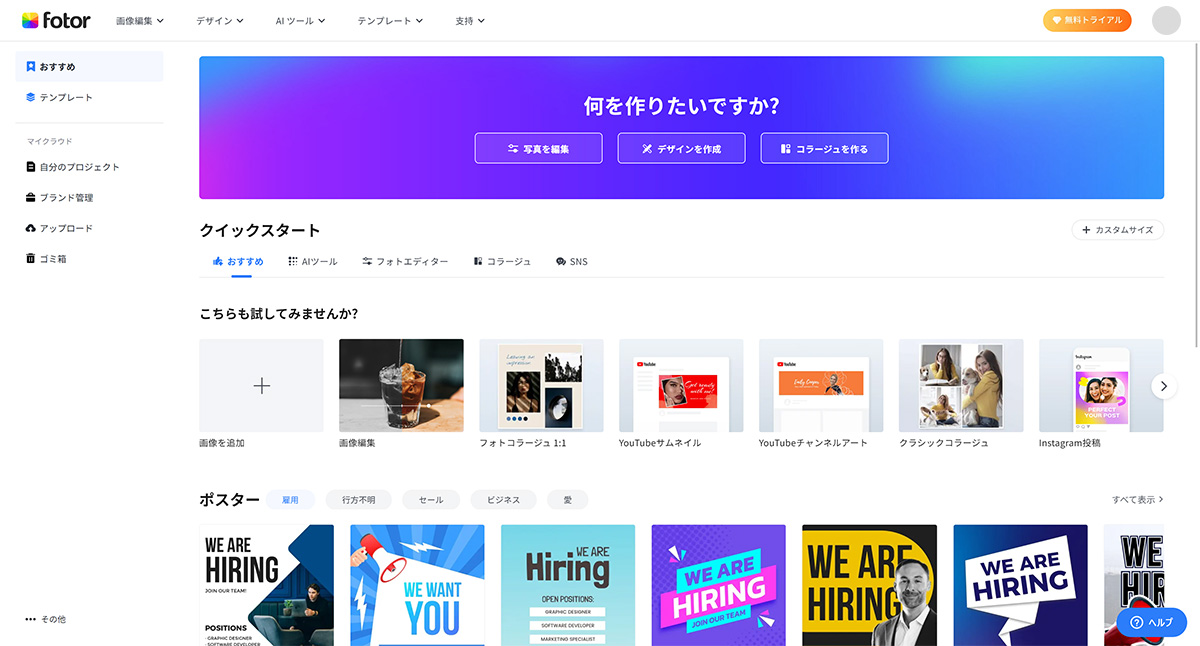Viewport: 1200px width, 646px height.
Task: Open the purple WE ARE HIRING poster
Action: (x=719, y=585)
